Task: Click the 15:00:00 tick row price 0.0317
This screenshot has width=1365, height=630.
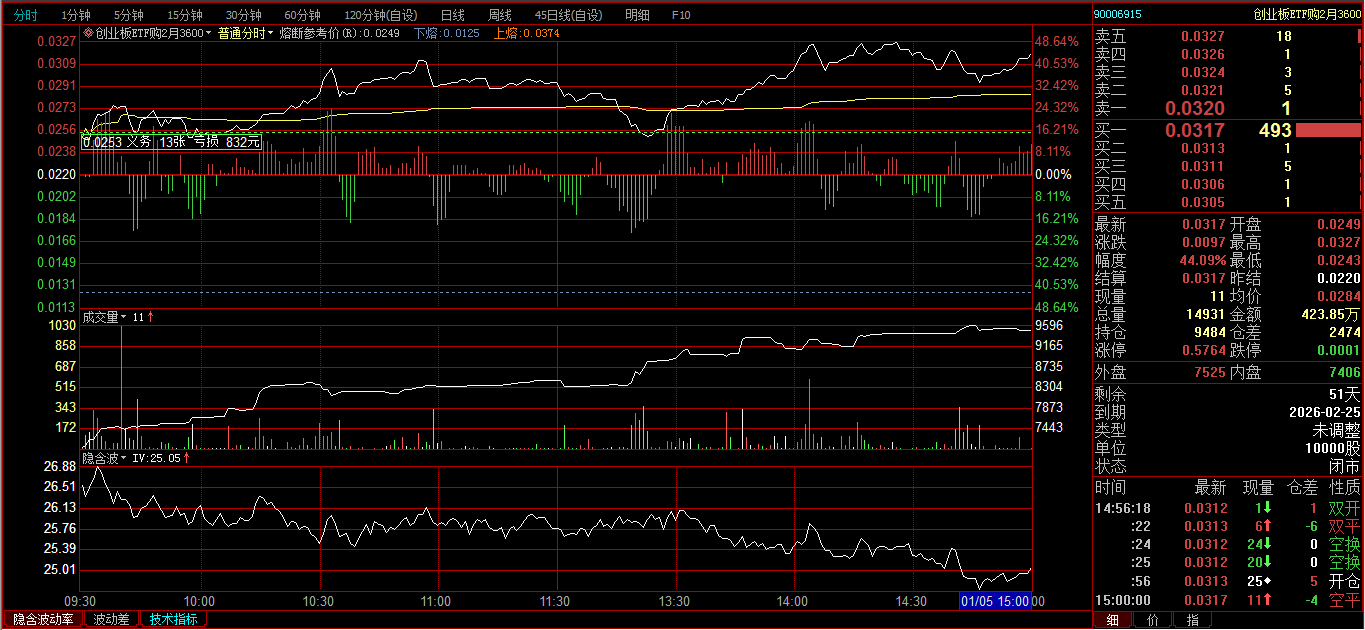Action: coord(1205,600)
